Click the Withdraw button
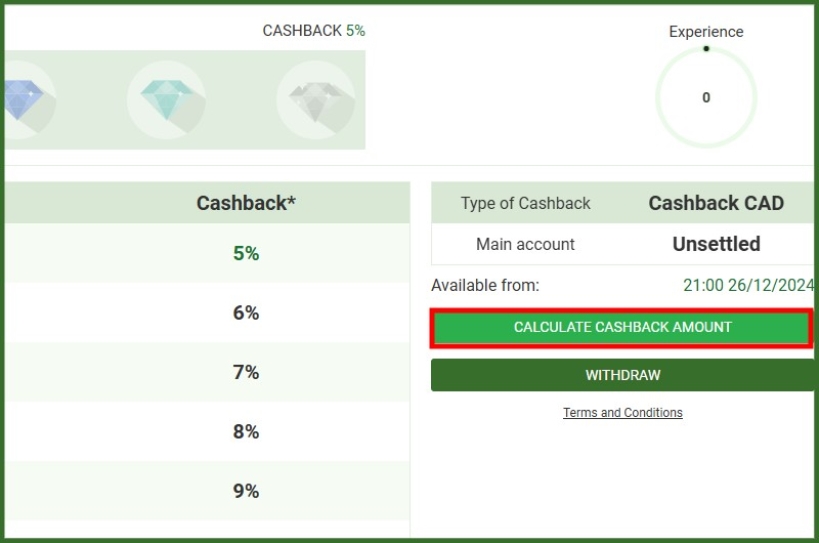This screenshot has width=819, height=543. tap(622, 375)
